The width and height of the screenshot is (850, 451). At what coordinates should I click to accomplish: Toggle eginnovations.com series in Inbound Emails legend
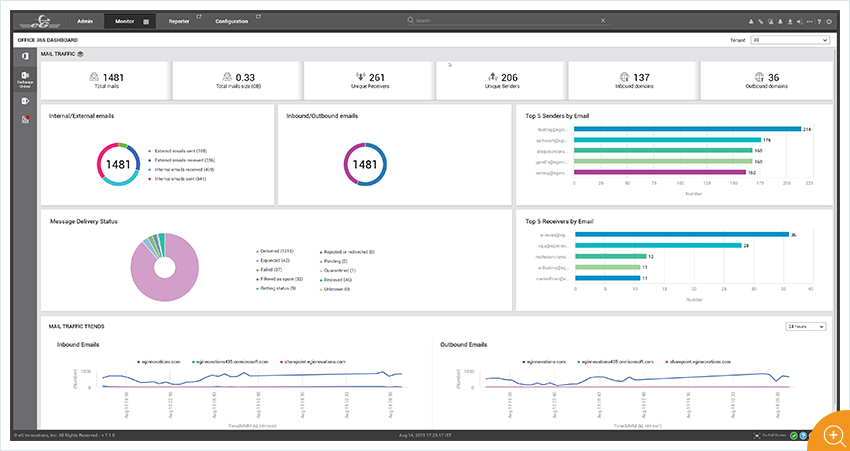tap(161, 361)
